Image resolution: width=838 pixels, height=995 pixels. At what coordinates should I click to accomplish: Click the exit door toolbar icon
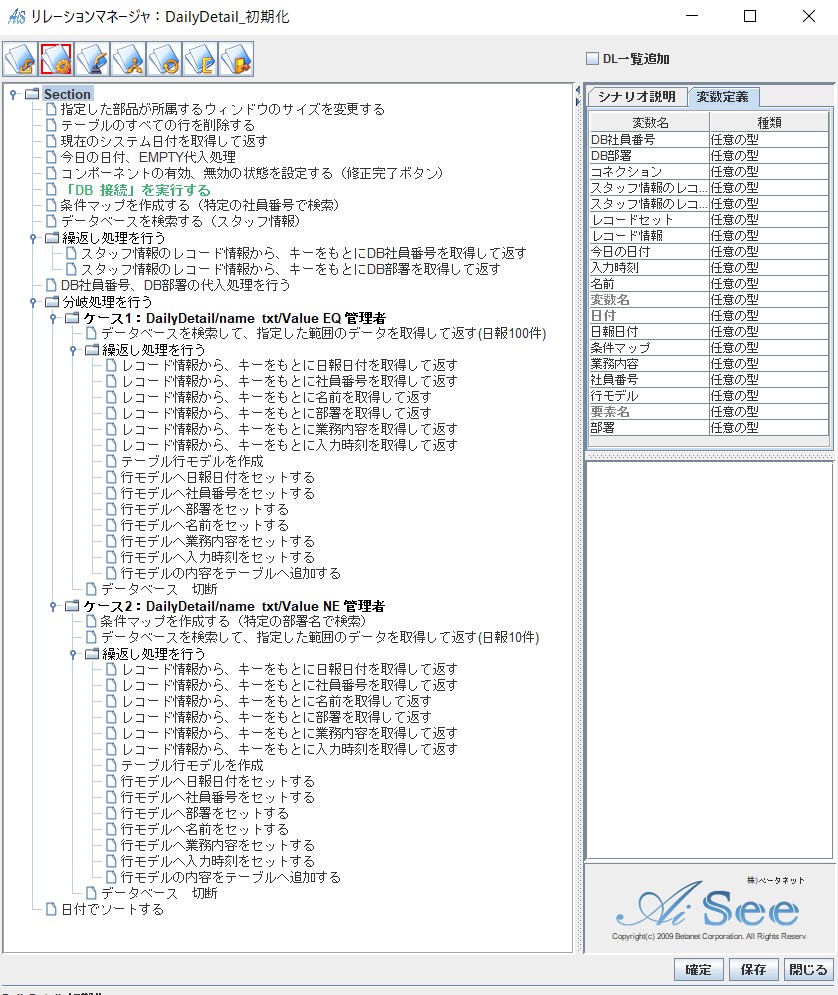237,59
